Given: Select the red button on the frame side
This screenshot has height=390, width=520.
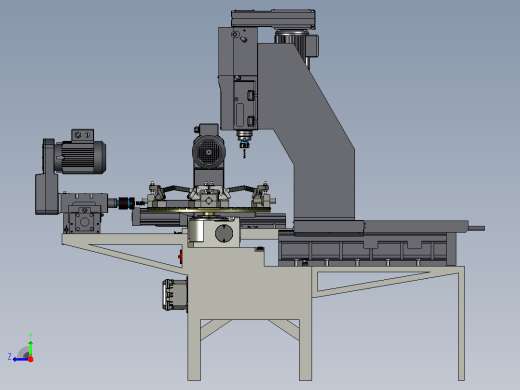Looking at the screenshot, I should click(x=180, y=256).
